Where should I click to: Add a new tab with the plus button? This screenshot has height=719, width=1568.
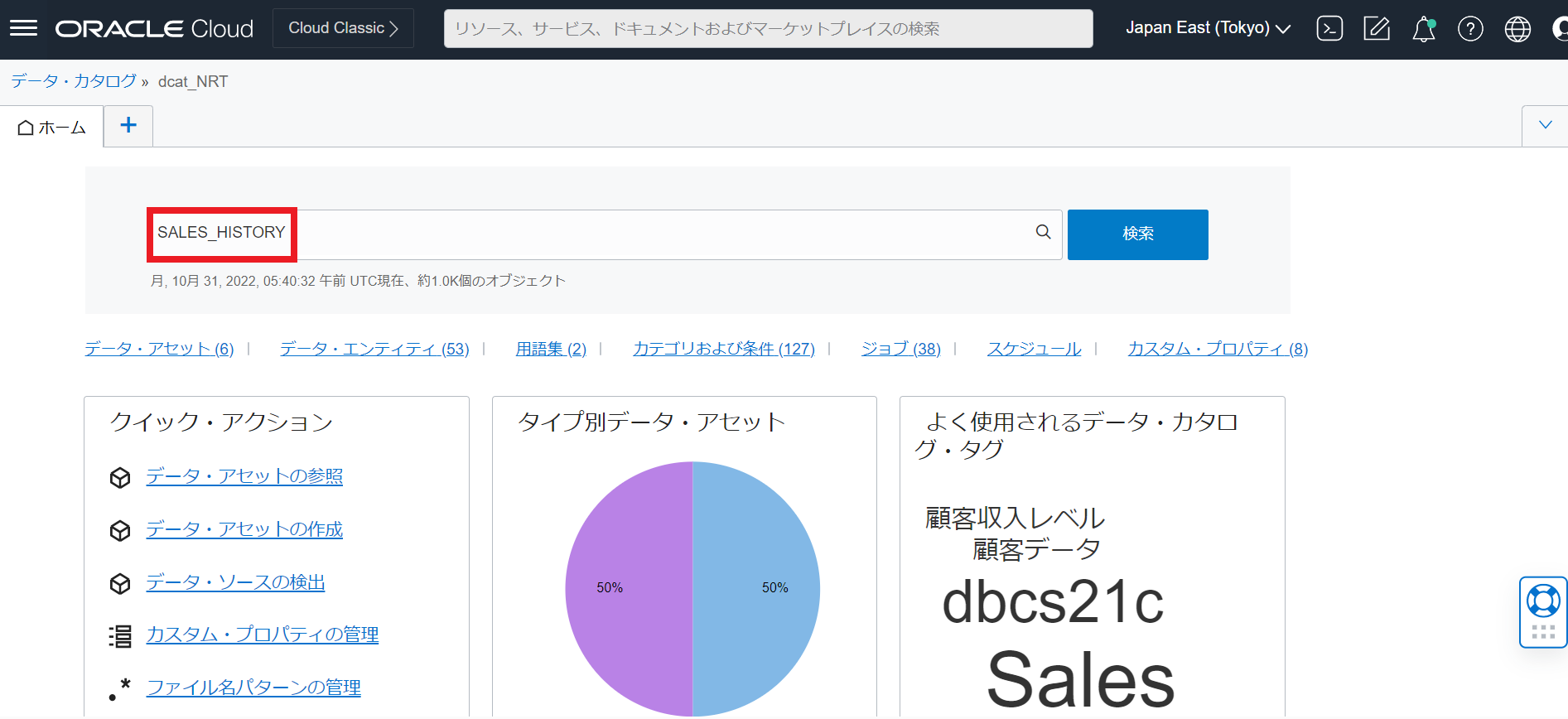128,126
